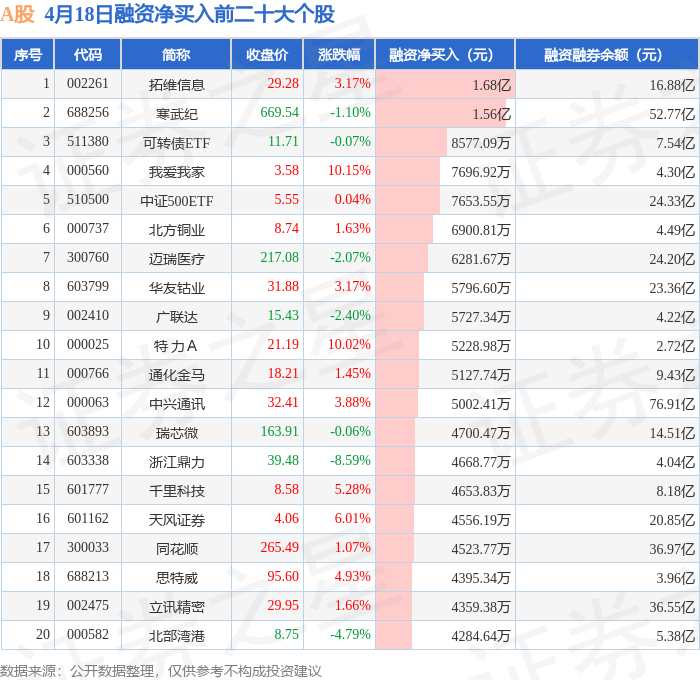Click balance value 52.77亿
The width and height of the screenshot is (700, 680).
click(672, 114)
